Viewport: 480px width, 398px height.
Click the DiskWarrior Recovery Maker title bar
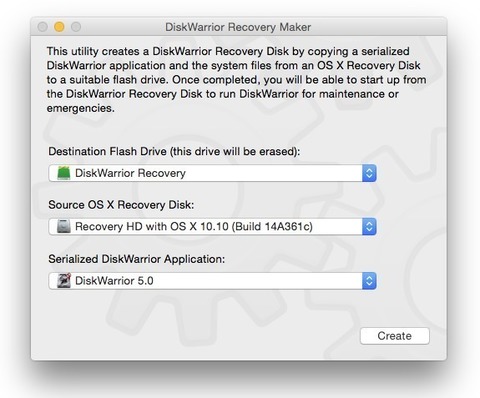pos(238,27)
